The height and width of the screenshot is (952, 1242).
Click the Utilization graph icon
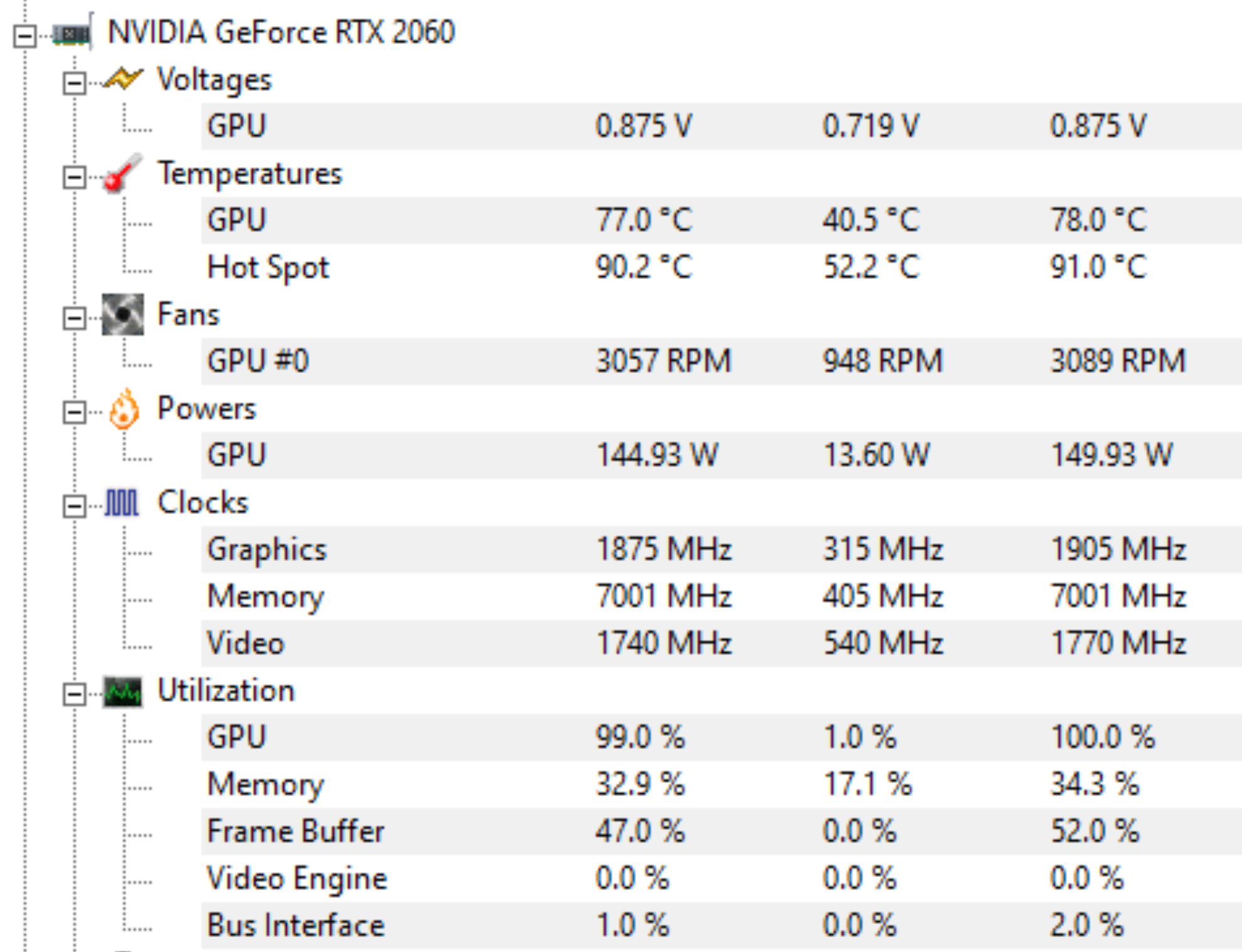coord(123,692)
